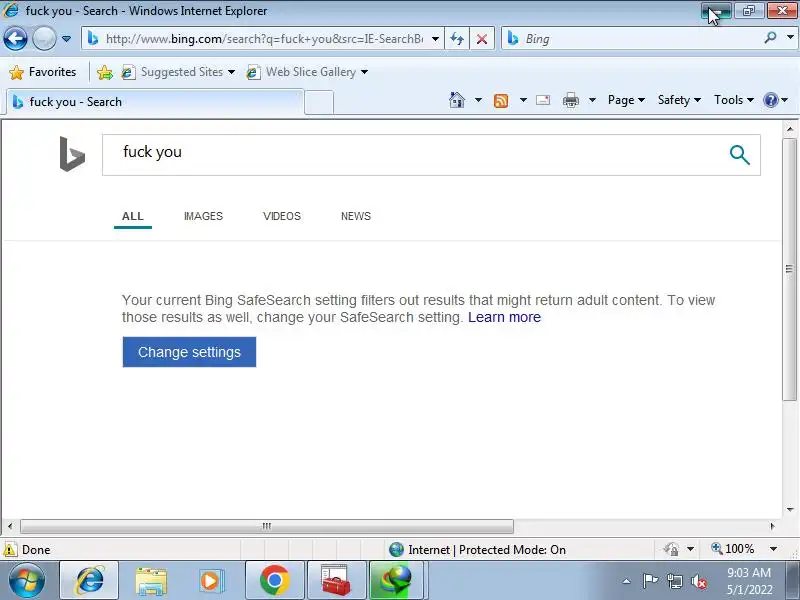Click the horizontal scrollbar thumb
This screenshot has height=600, width=800.
(266, 526)
